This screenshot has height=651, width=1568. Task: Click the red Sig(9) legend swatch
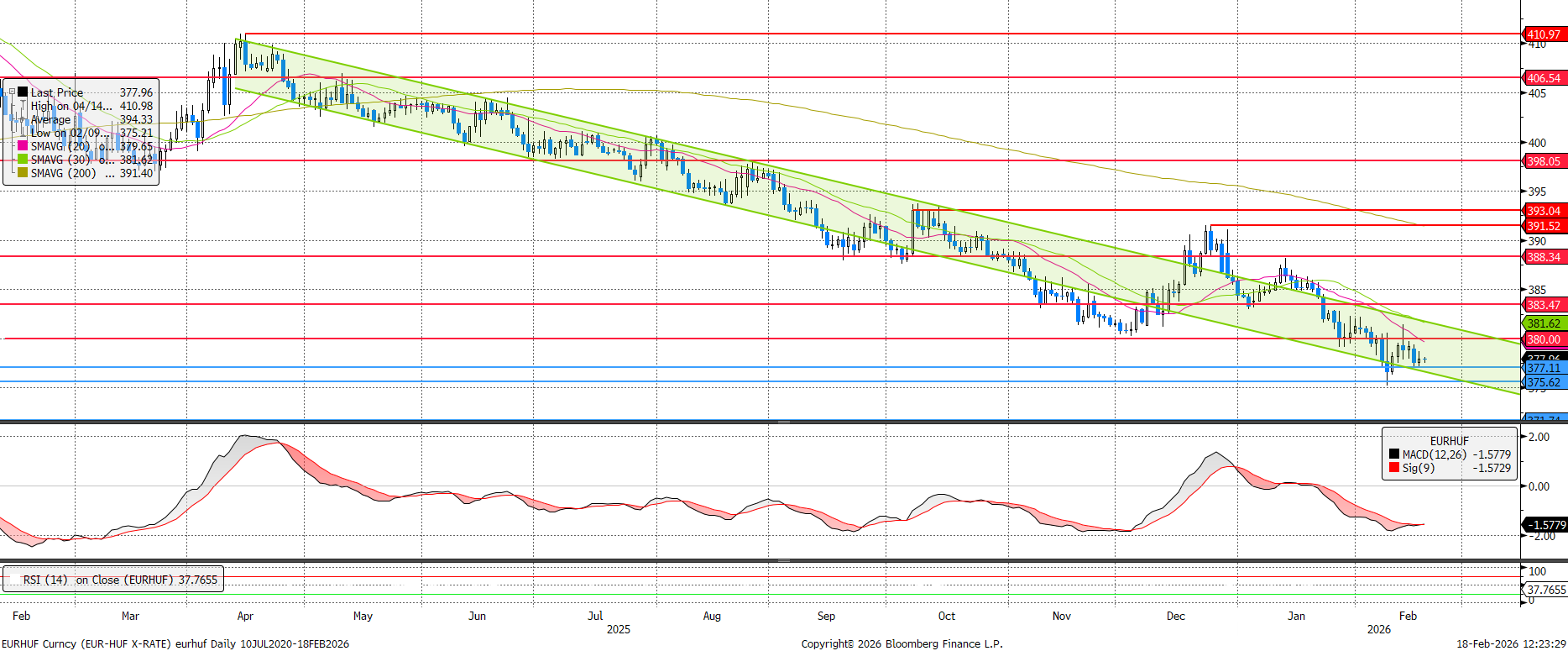(x=1394, y=468)
